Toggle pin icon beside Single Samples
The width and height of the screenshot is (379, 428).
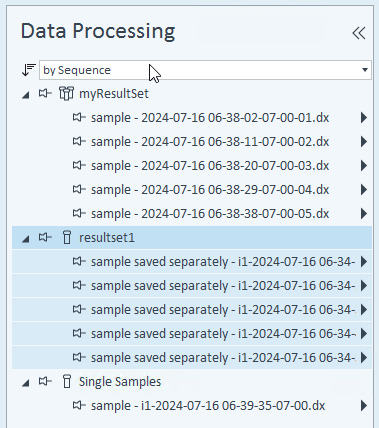45,382
